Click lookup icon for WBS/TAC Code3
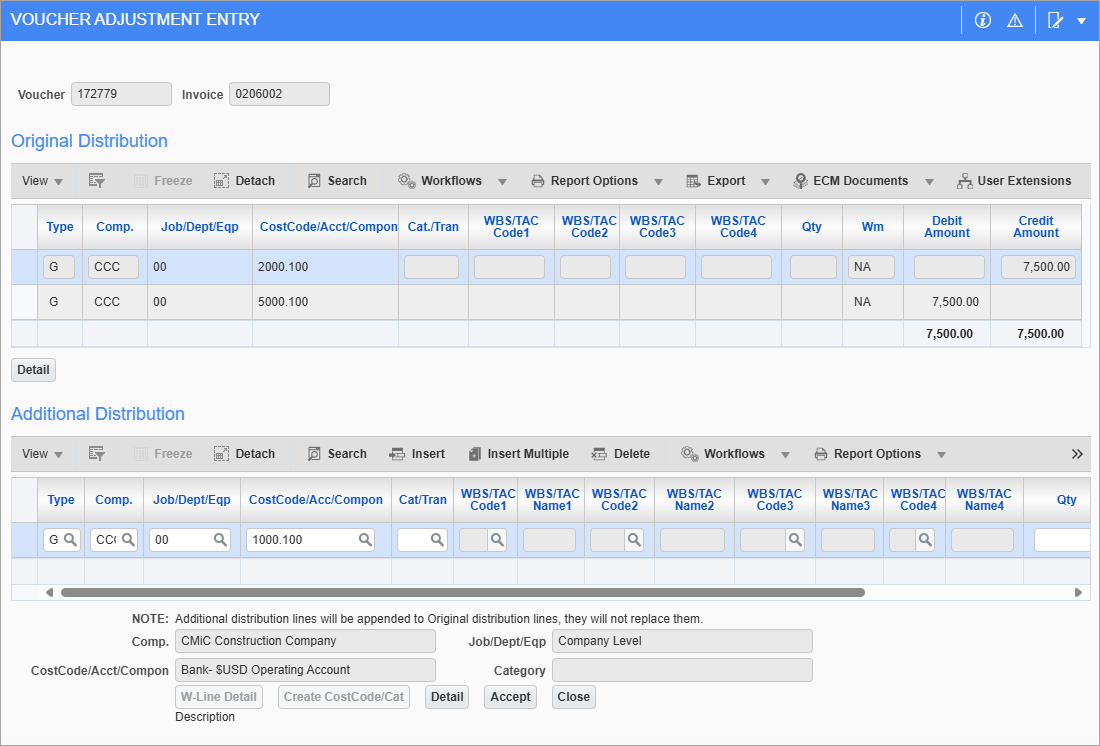Image resolution: width=1100 pixels, height=746 pixels. (795, 540)
